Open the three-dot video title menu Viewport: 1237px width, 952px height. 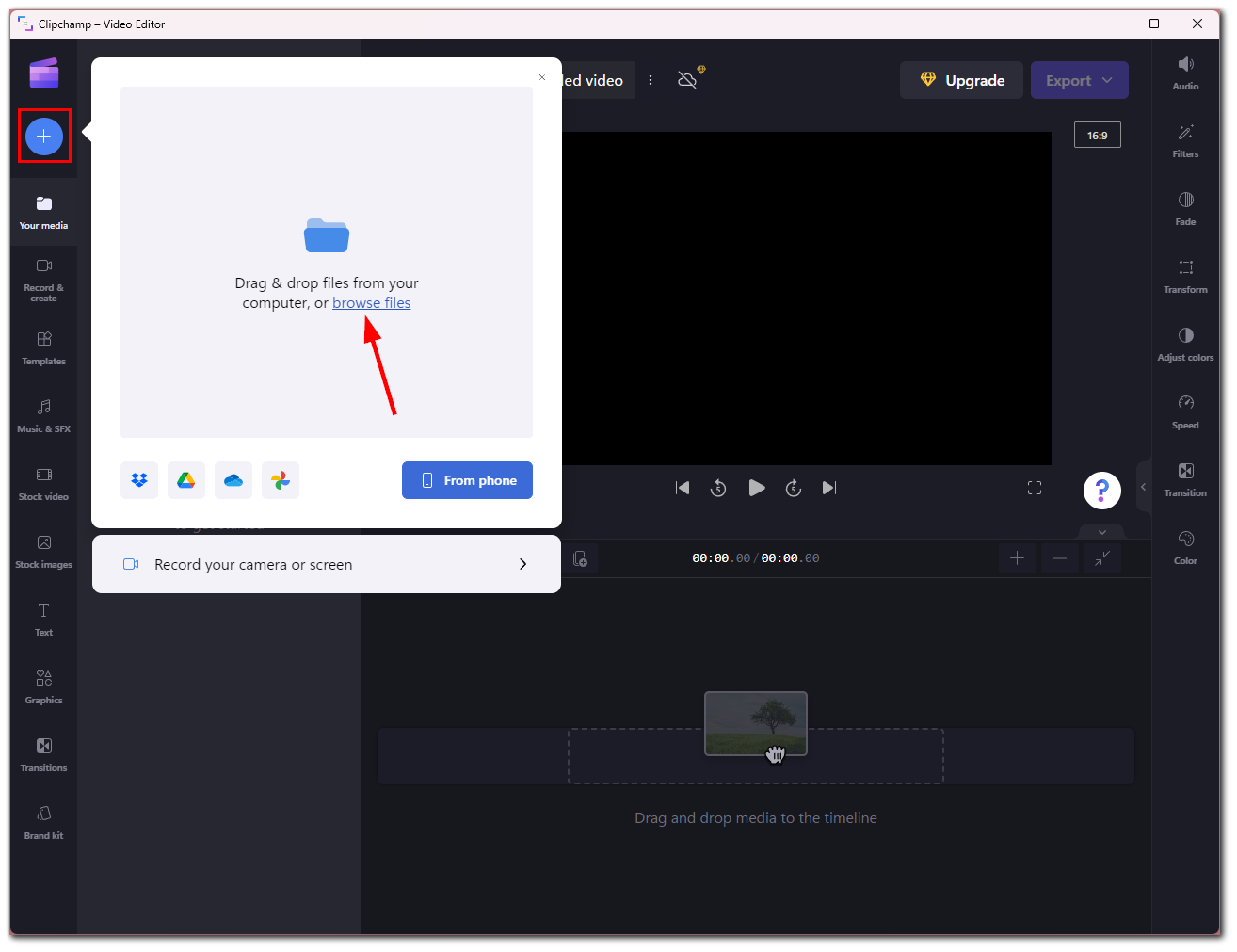pos(651,80)
